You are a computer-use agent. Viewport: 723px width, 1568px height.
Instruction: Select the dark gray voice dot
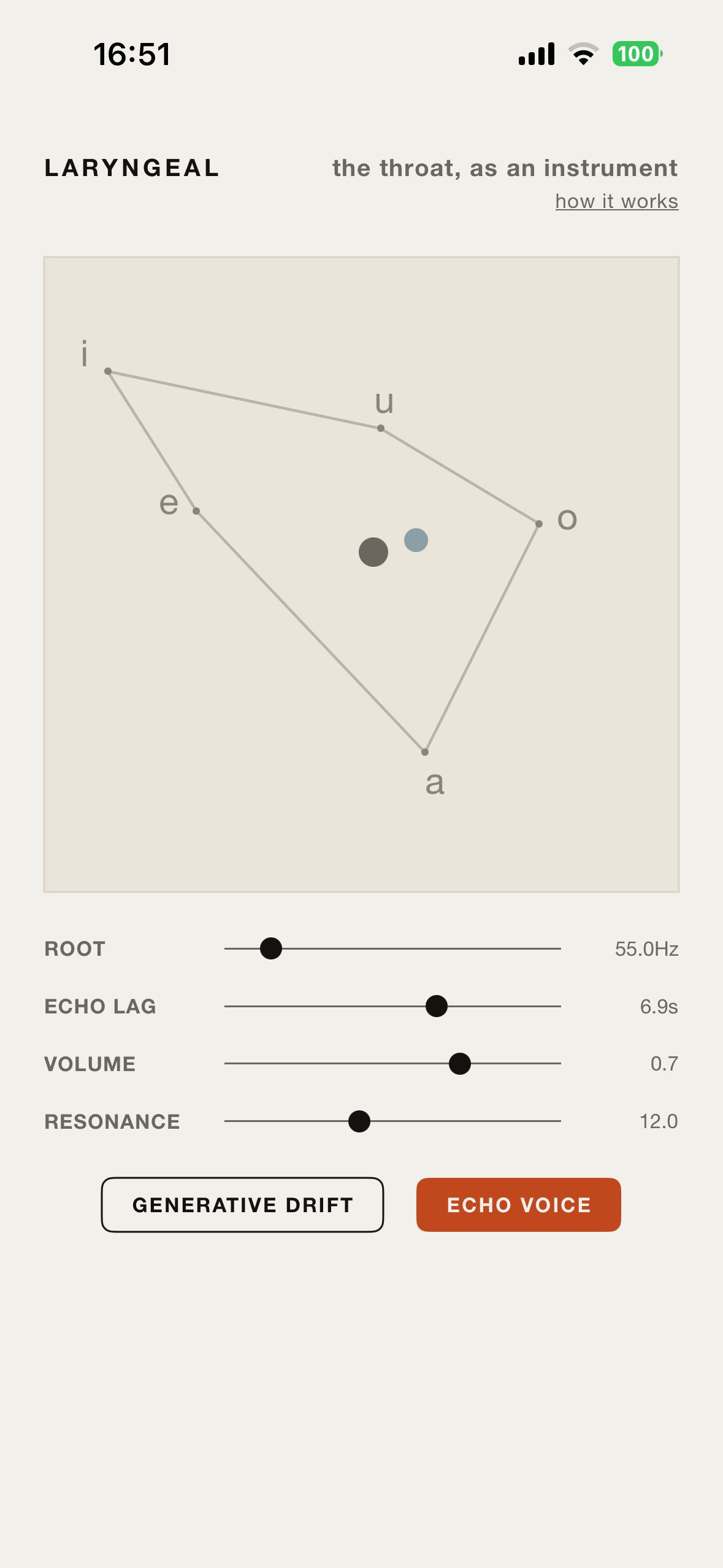373,552
